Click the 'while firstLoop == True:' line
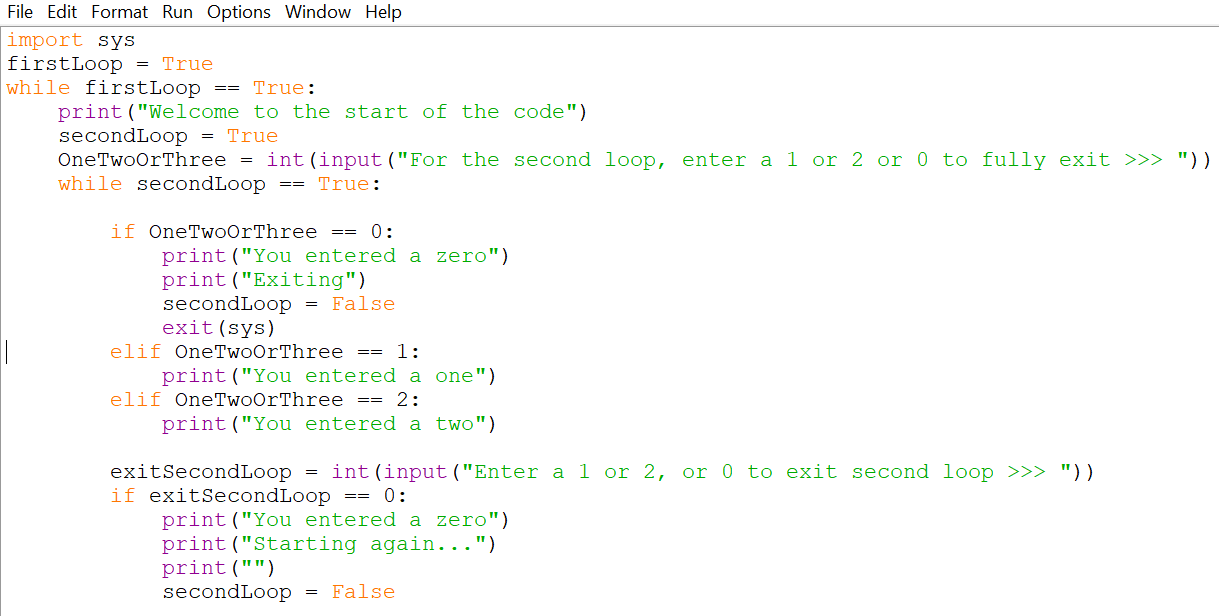 pos(162,88)
